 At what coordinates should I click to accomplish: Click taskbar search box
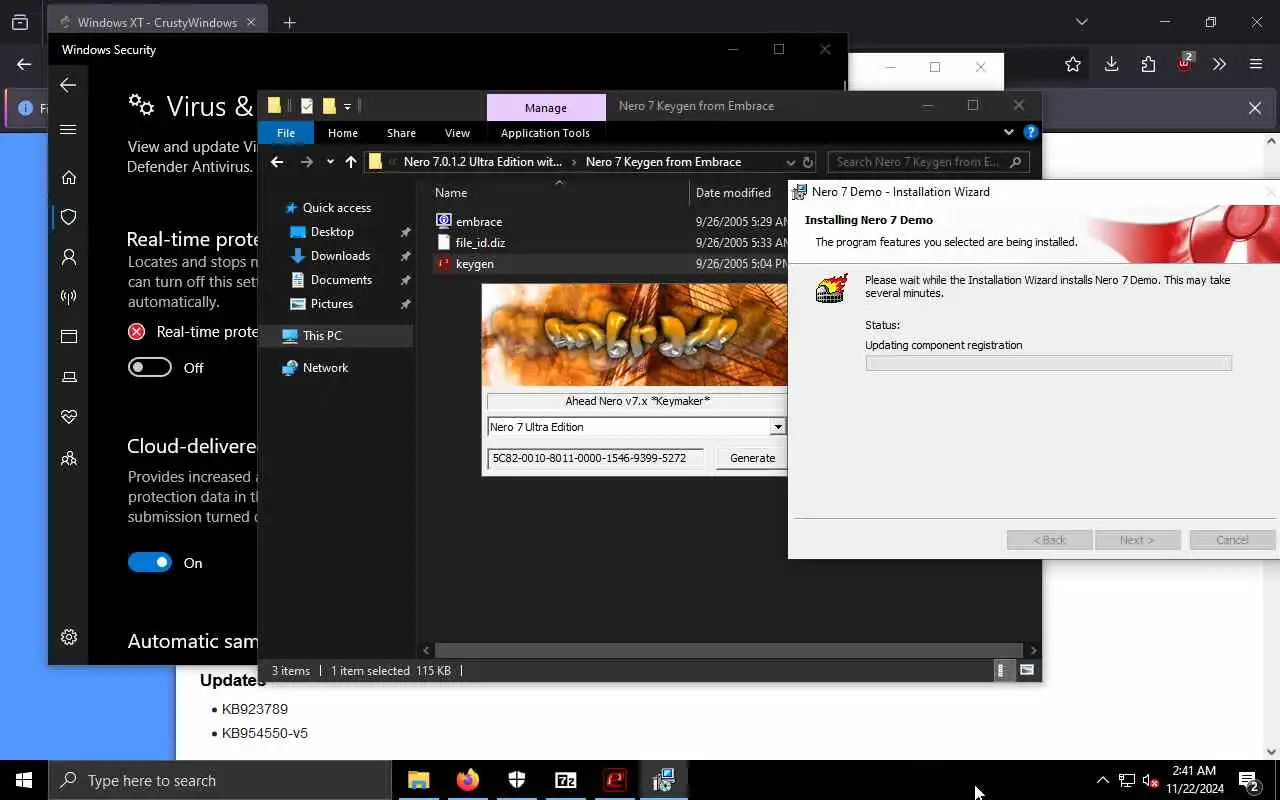pyautogui.click(x=220, y=780)
